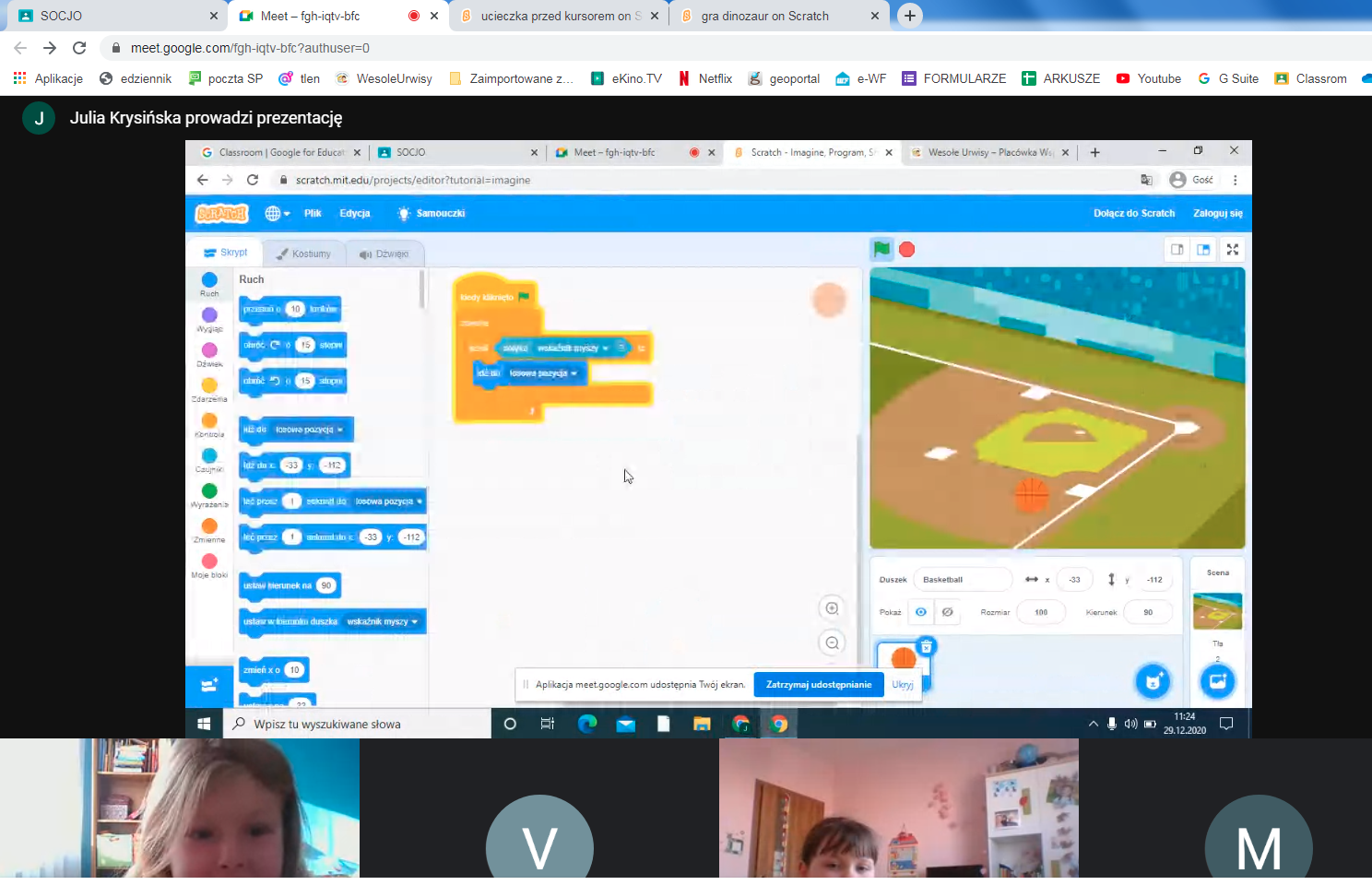
Task: Reload the Meet page
Action: point(79,48)
